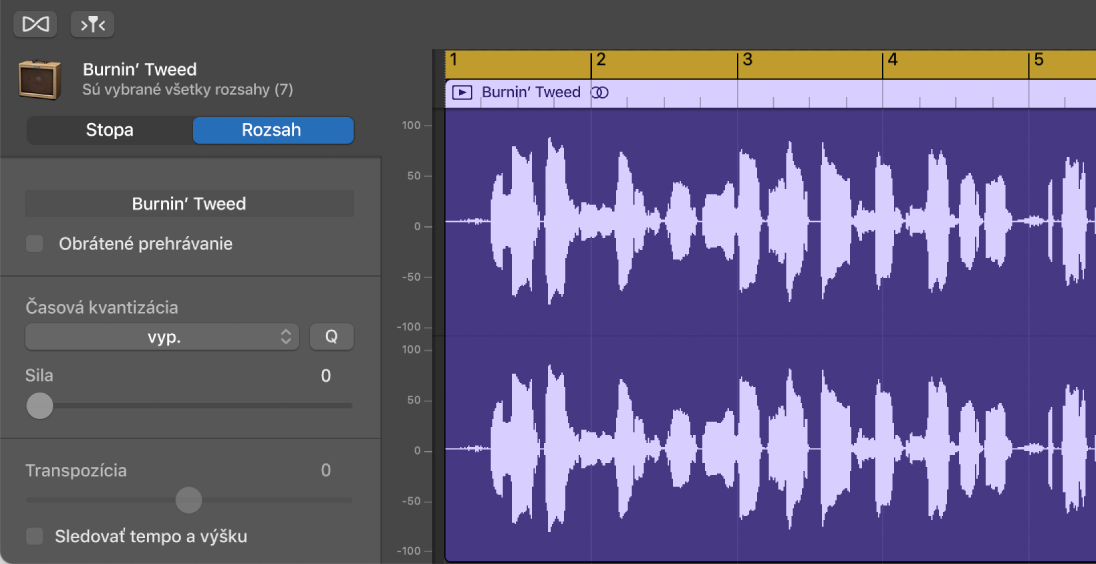Viewport: 1096px width, 564px height.
Task: Click the loop icon beside region name
Action: [x=600, y=93]
